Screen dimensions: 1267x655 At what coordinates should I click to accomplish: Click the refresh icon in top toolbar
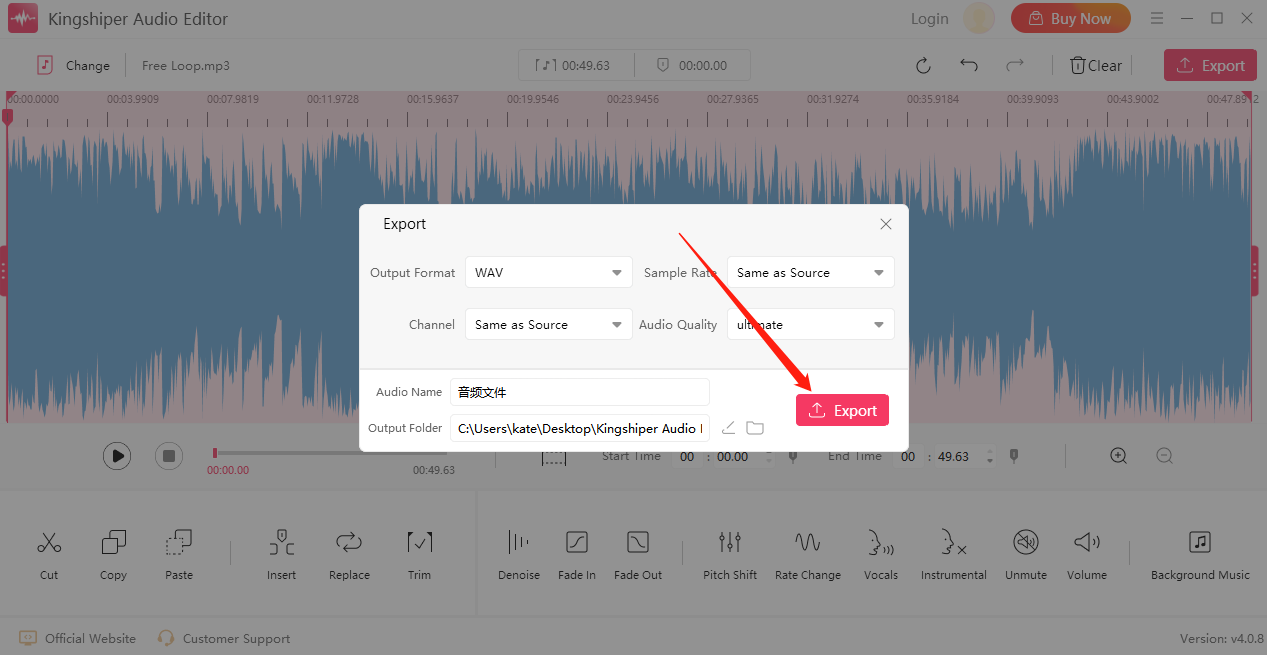923,65
